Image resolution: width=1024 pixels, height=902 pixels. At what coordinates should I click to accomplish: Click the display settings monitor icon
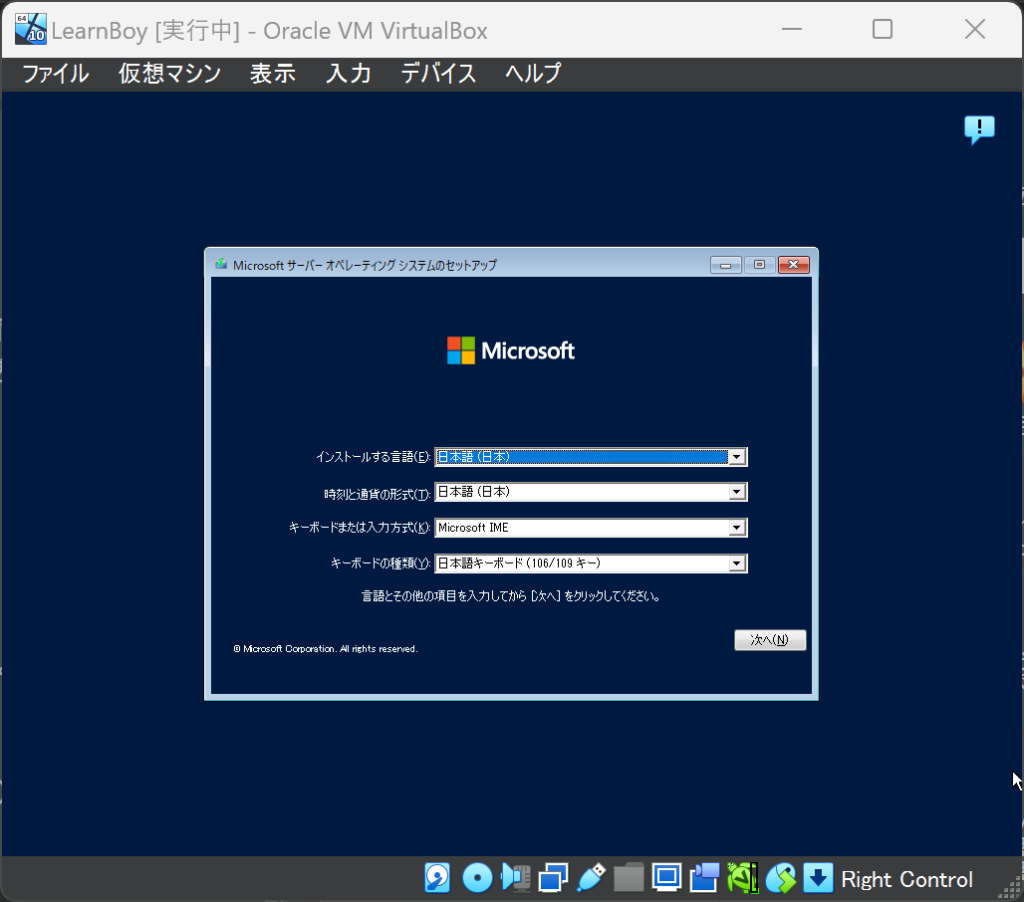tap(666, 878)
